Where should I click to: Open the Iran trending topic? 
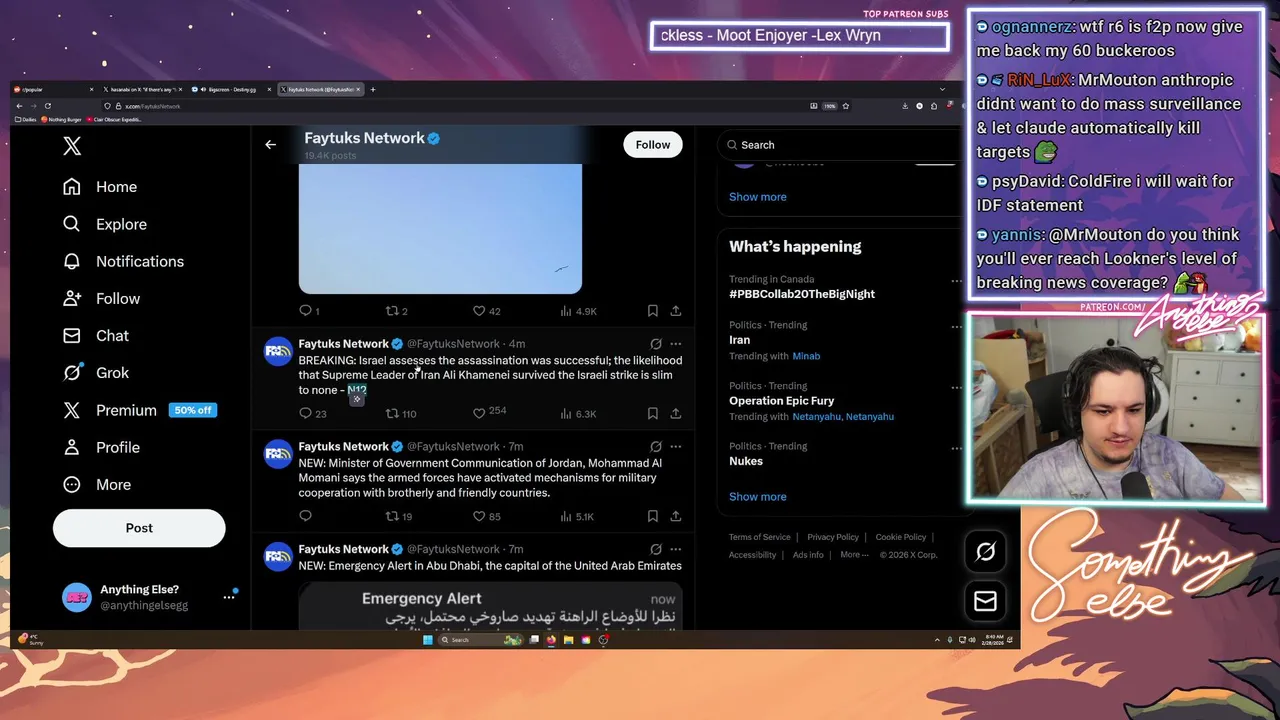click(x=739, y=340)
